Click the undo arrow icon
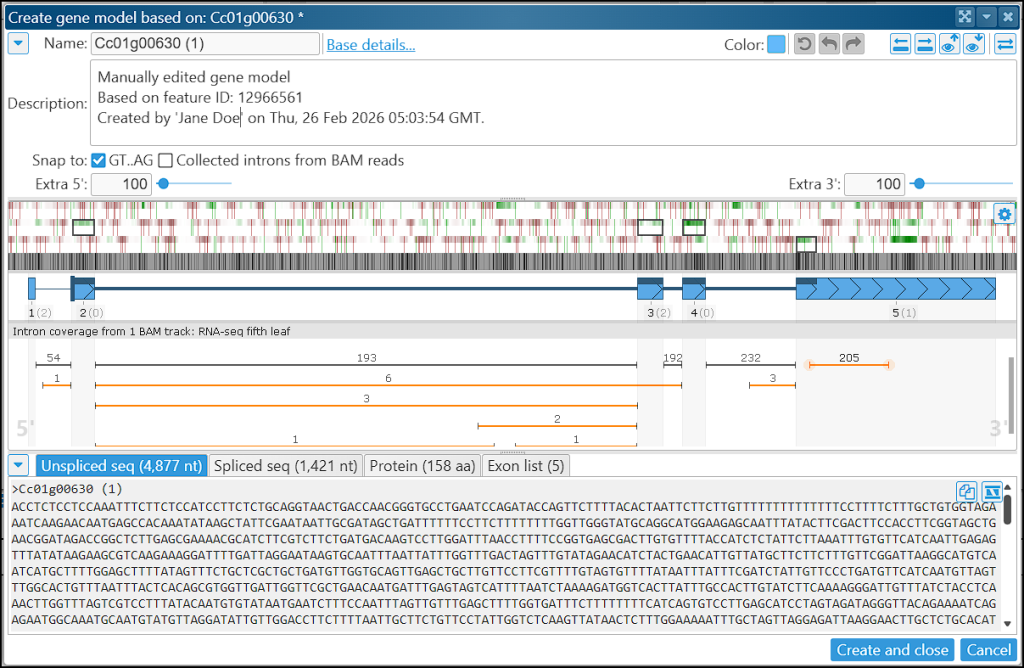 point(829,44)
